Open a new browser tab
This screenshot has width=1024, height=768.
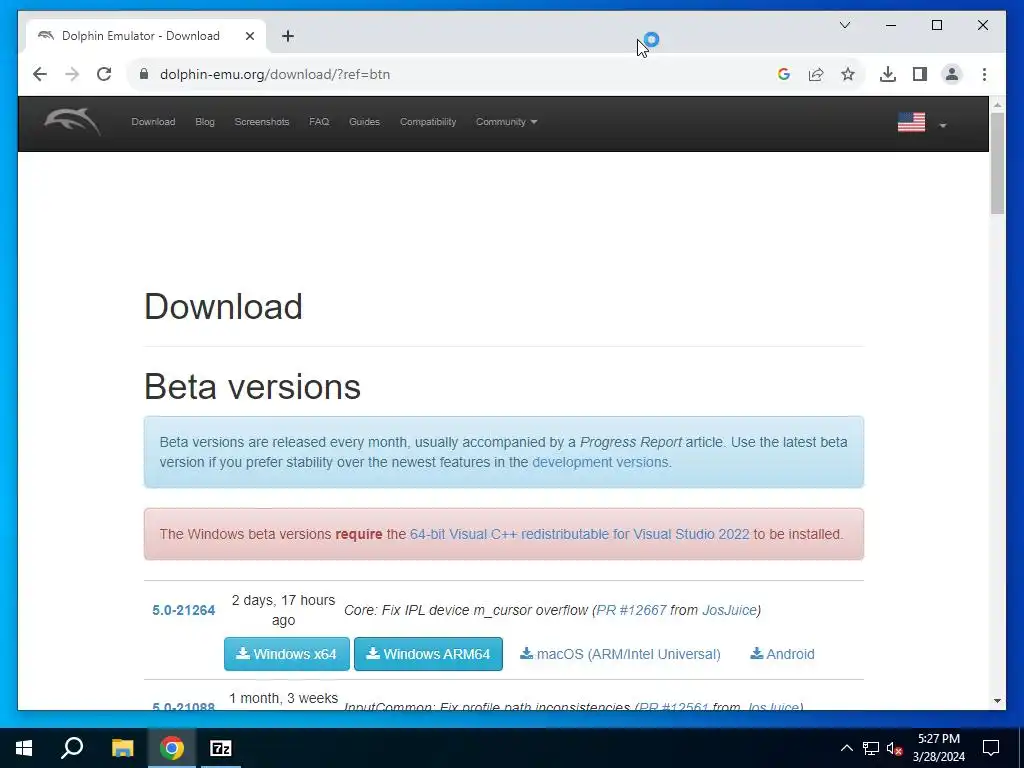pos(288,36)
